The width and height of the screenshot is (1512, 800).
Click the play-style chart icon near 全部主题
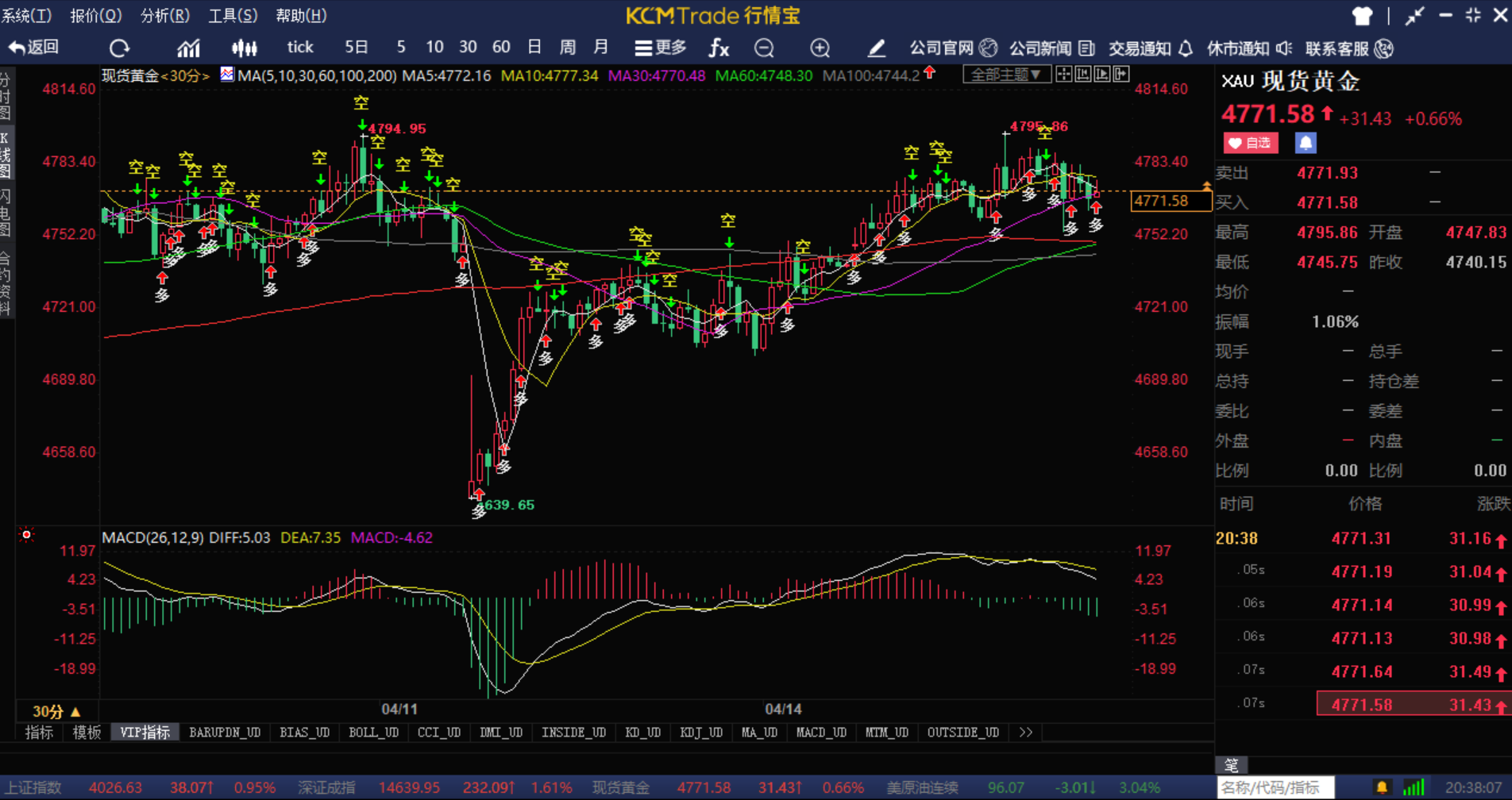1102,74
